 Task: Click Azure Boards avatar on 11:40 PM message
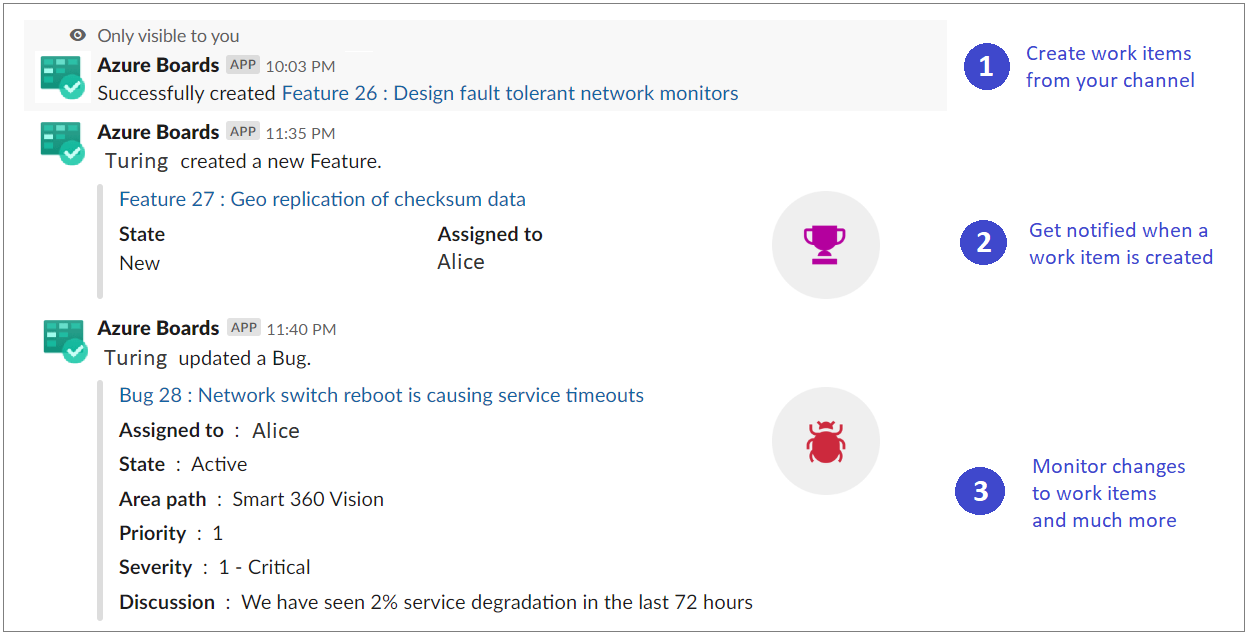(65, 340)
